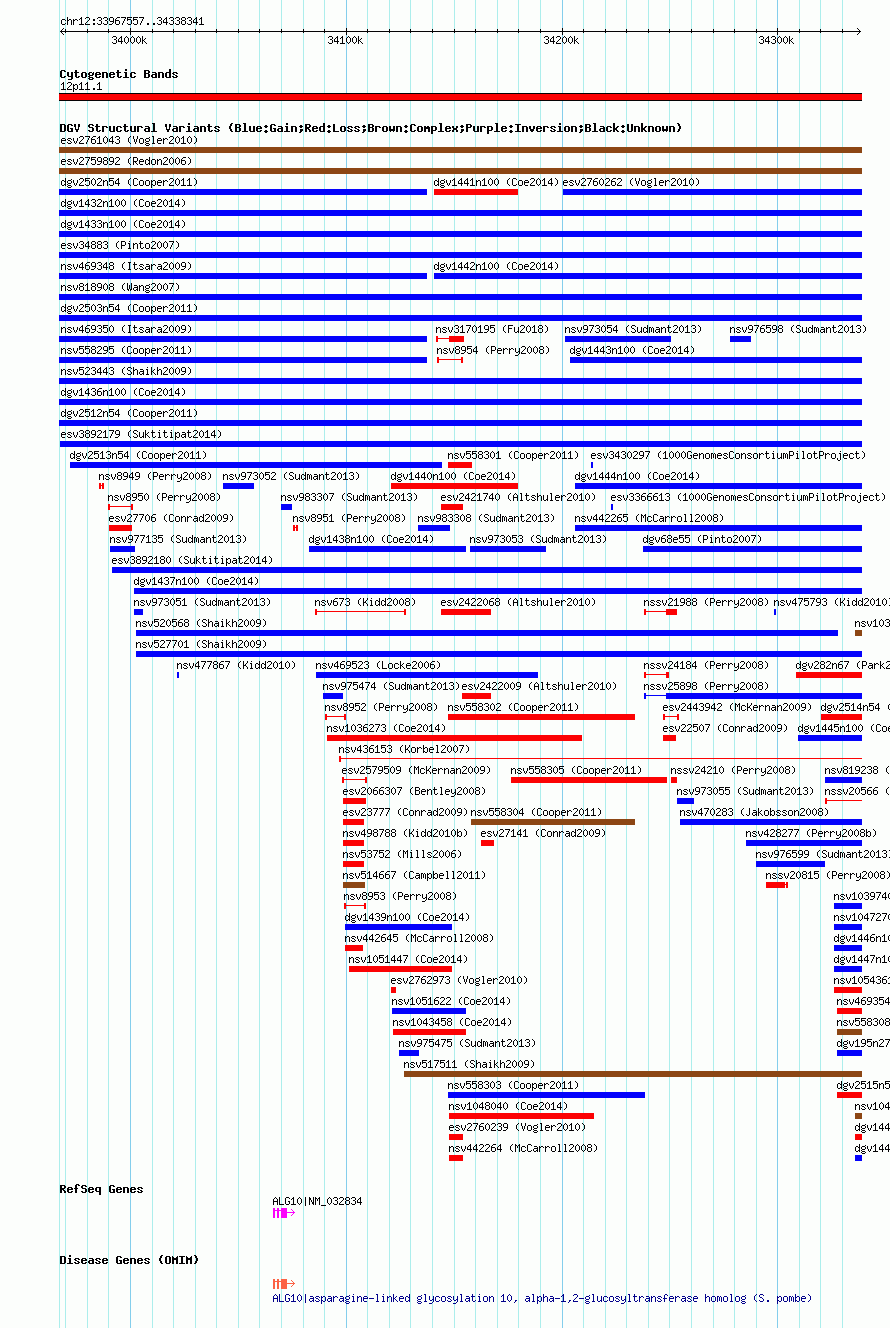Select esv3430297 1000GenomesConsortiumPilotProject variant
This screenshot has width=890, height=1328.
click(x=728, y=455)
